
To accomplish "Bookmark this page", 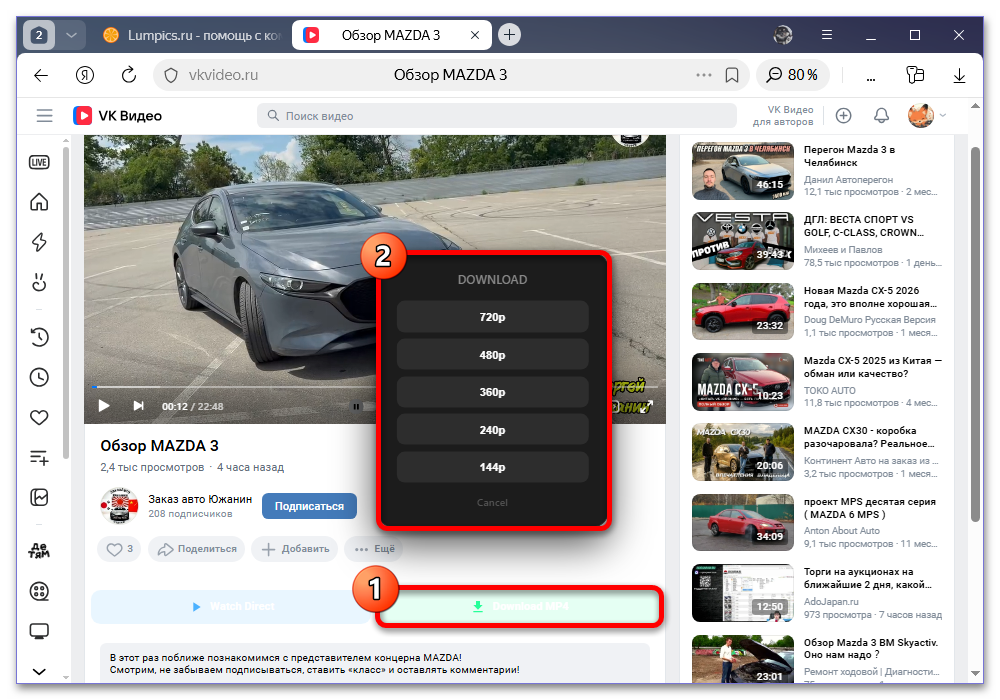I will coord(732,75).
